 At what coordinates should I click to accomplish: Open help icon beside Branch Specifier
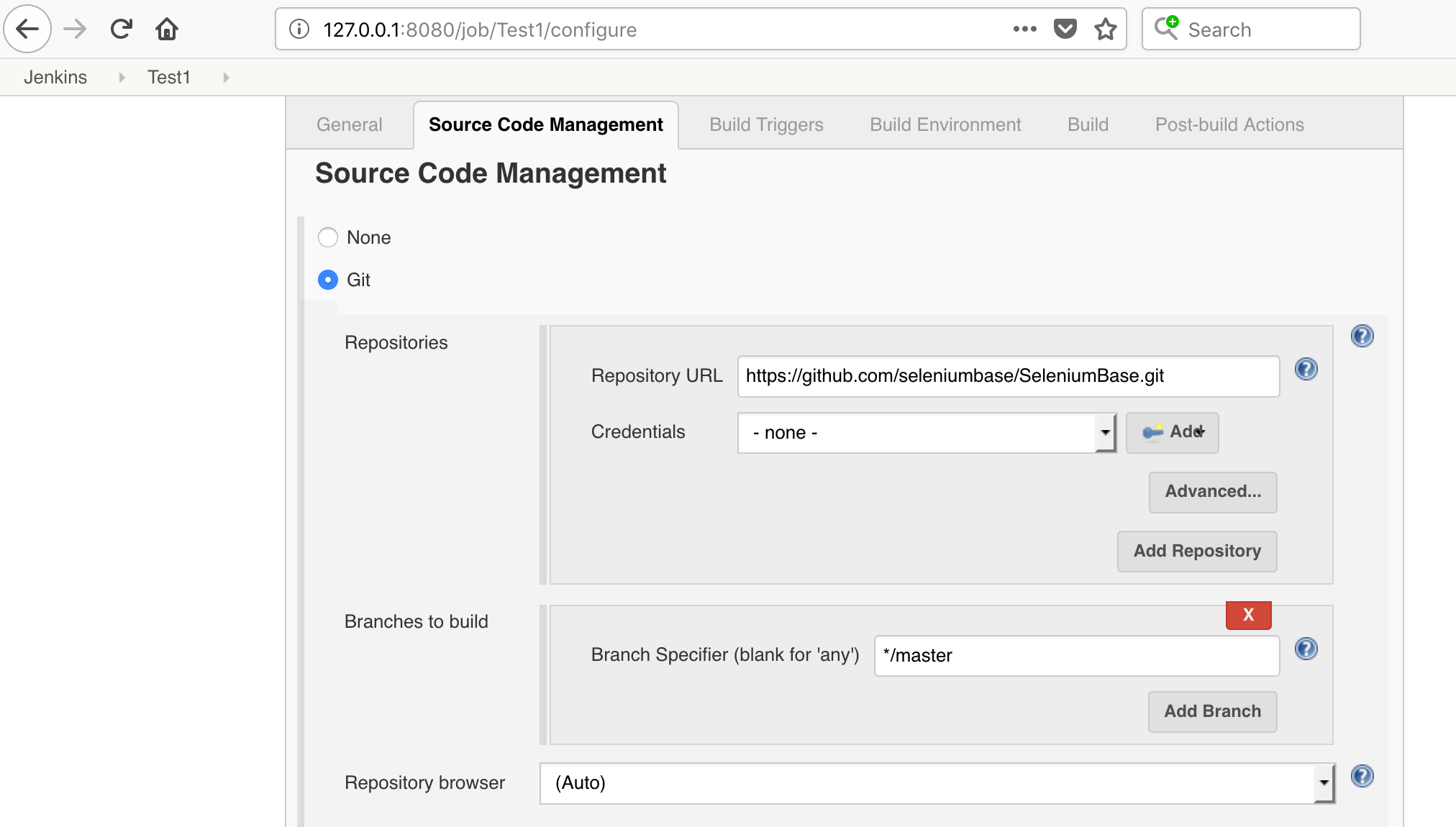click(x=1306, y=649)
